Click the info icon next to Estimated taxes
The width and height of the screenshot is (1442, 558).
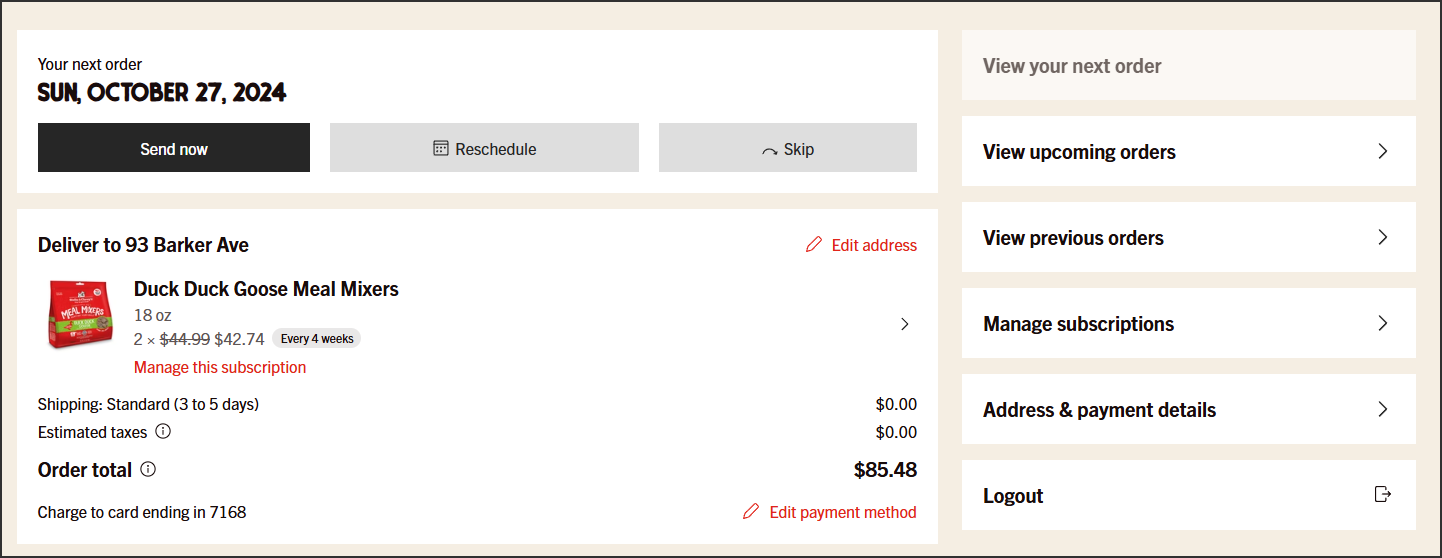[x=163, y=432]
